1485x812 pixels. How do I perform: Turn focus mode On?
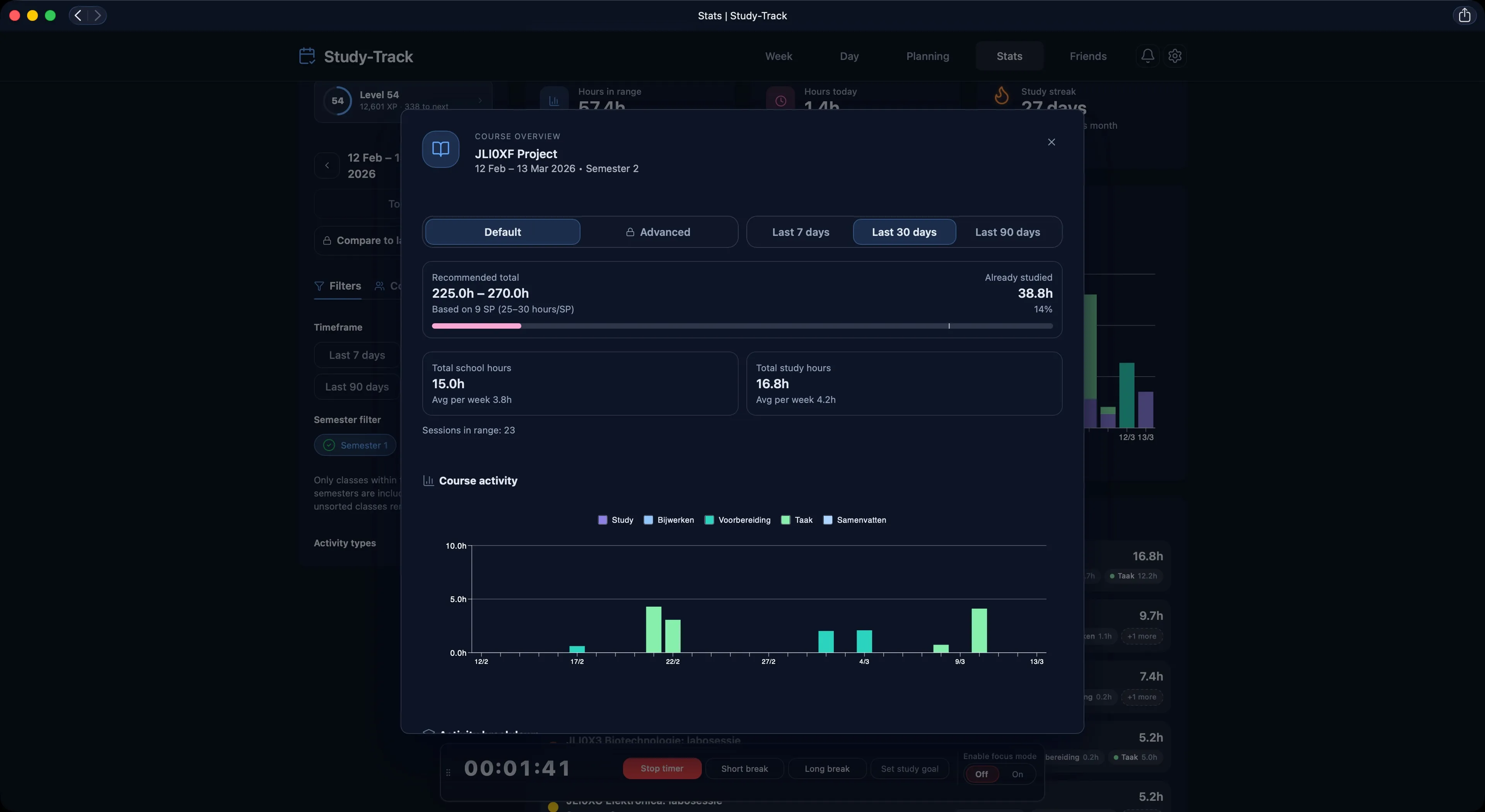[x=1017, y=774]
